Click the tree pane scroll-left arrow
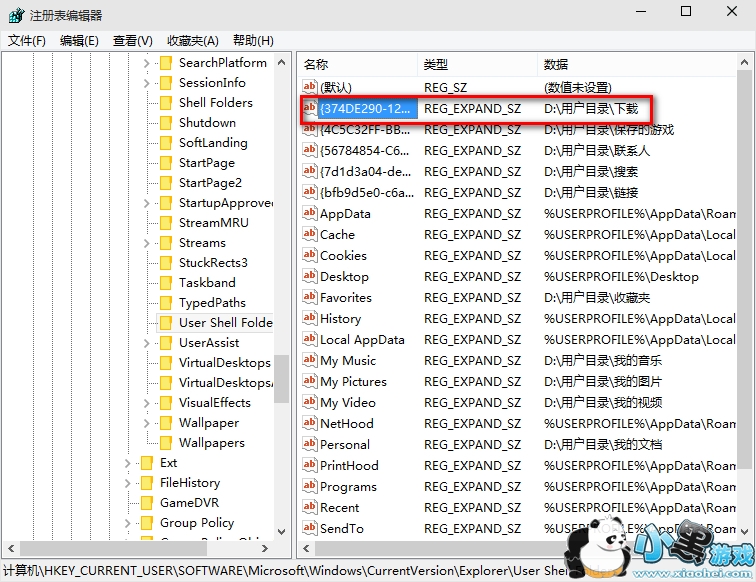The width and height of the screenshot is (756, 582). click(11, 548)
